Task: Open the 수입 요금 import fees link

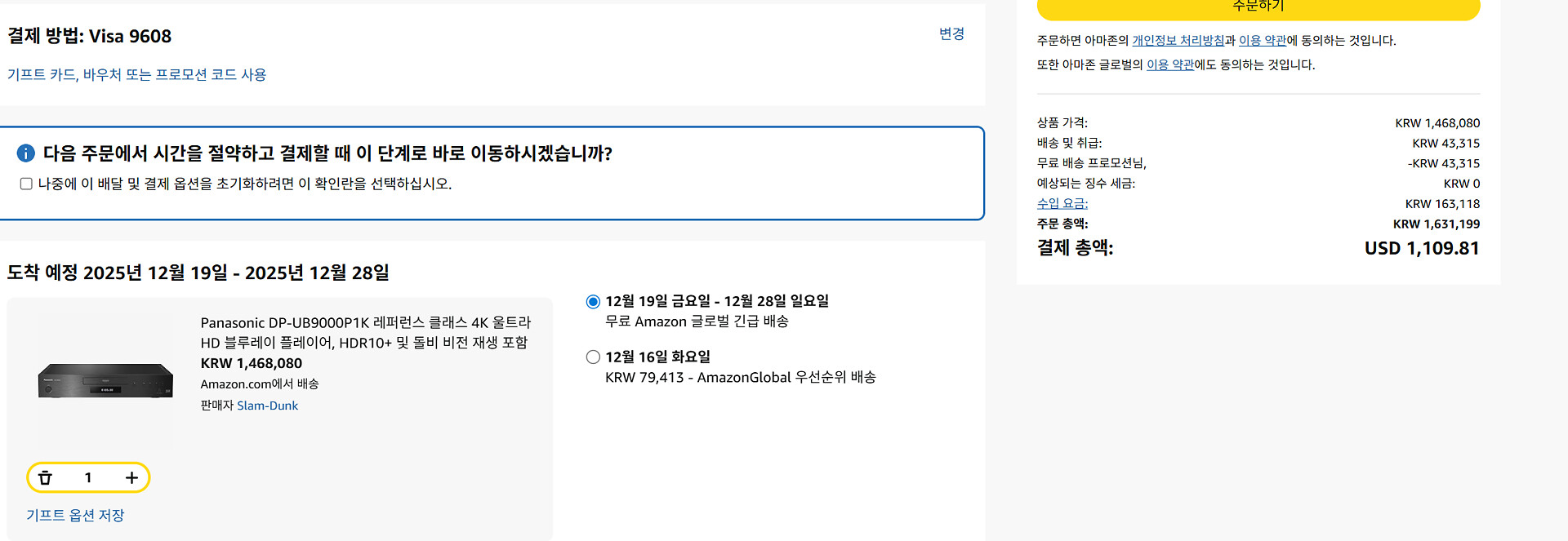Action: point(1062,203)
